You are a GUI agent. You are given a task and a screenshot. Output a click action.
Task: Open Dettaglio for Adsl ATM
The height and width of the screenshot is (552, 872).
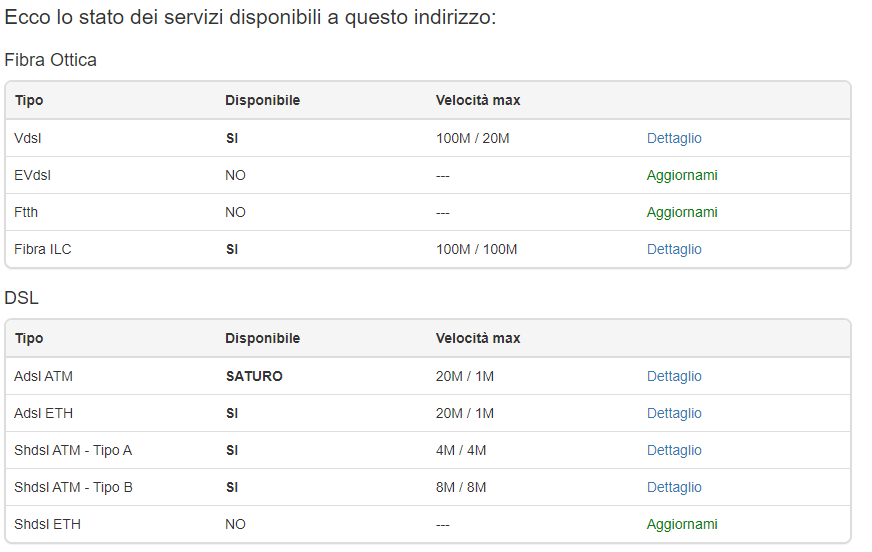[674, 376]
